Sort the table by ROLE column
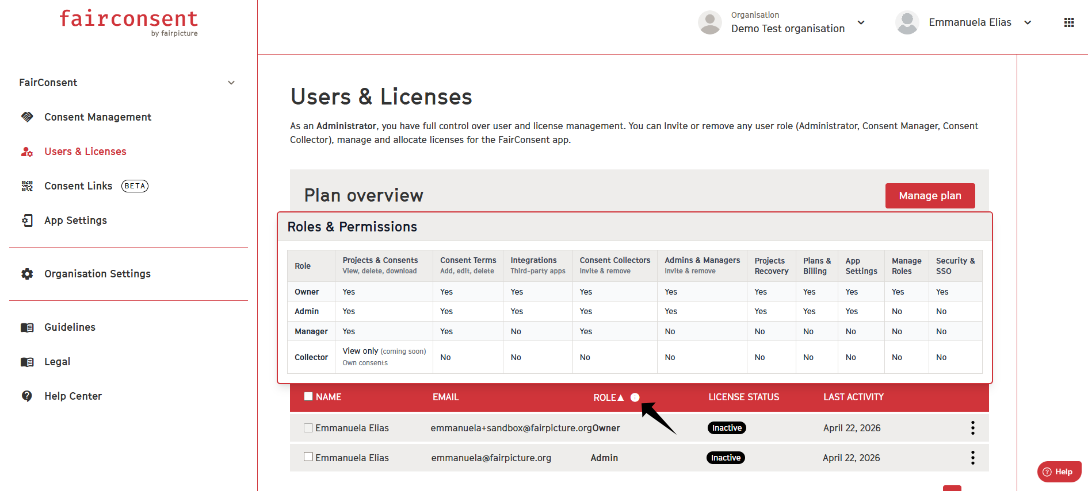The width and height of the screenshot is (1088, 491). [609, 397]
